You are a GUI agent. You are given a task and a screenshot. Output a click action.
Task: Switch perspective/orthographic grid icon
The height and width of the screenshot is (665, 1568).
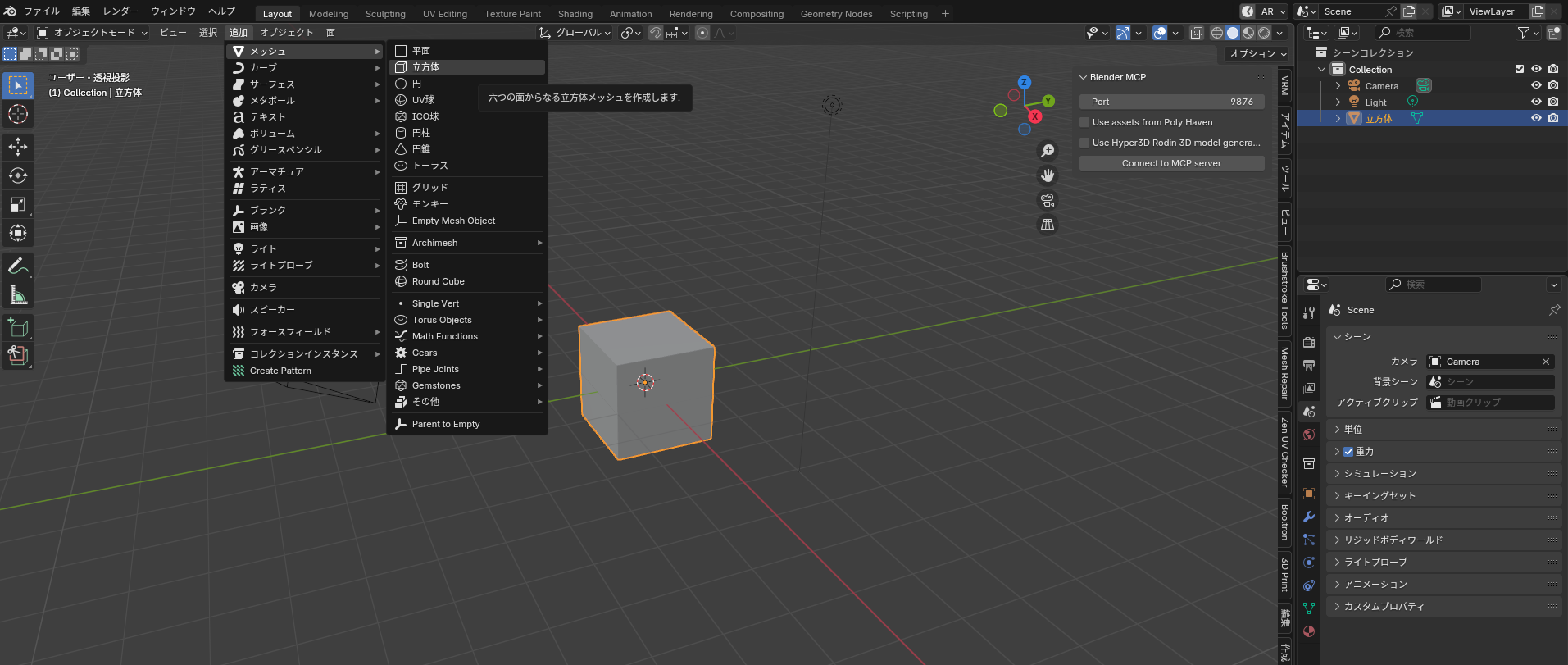point(1048,225)
